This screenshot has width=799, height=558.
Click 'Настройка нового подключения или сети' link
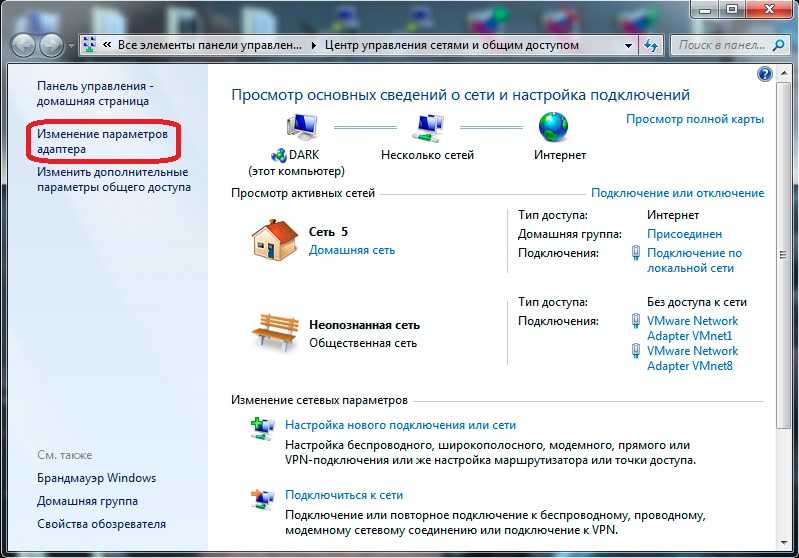click(x=401, y=425)
